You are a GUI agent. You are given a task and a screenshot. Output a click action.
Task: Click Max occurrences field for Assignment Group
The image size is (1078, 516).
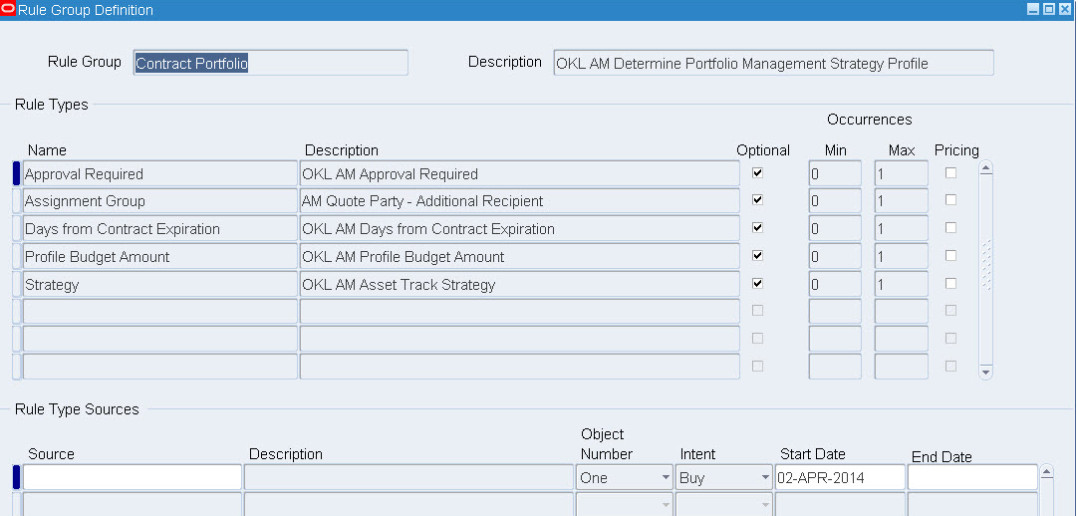(x=901, y=201)
